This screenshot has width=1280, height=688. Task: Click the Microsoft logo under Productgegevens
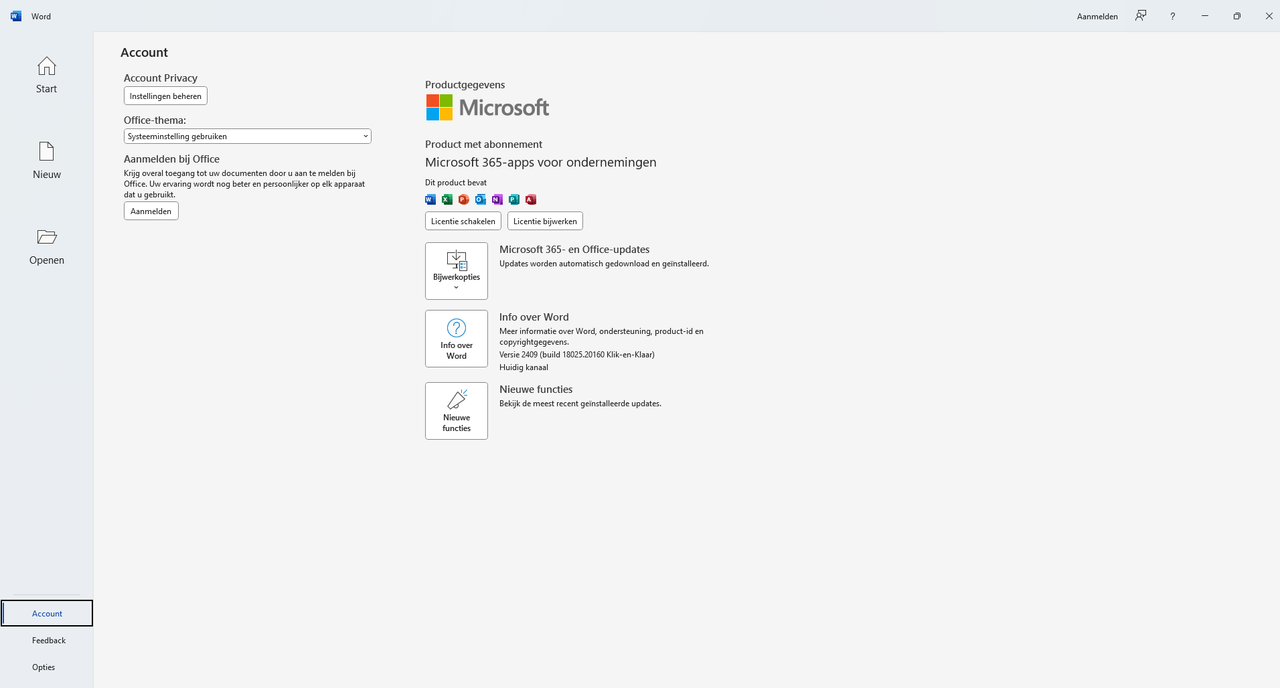pos(487,107)
